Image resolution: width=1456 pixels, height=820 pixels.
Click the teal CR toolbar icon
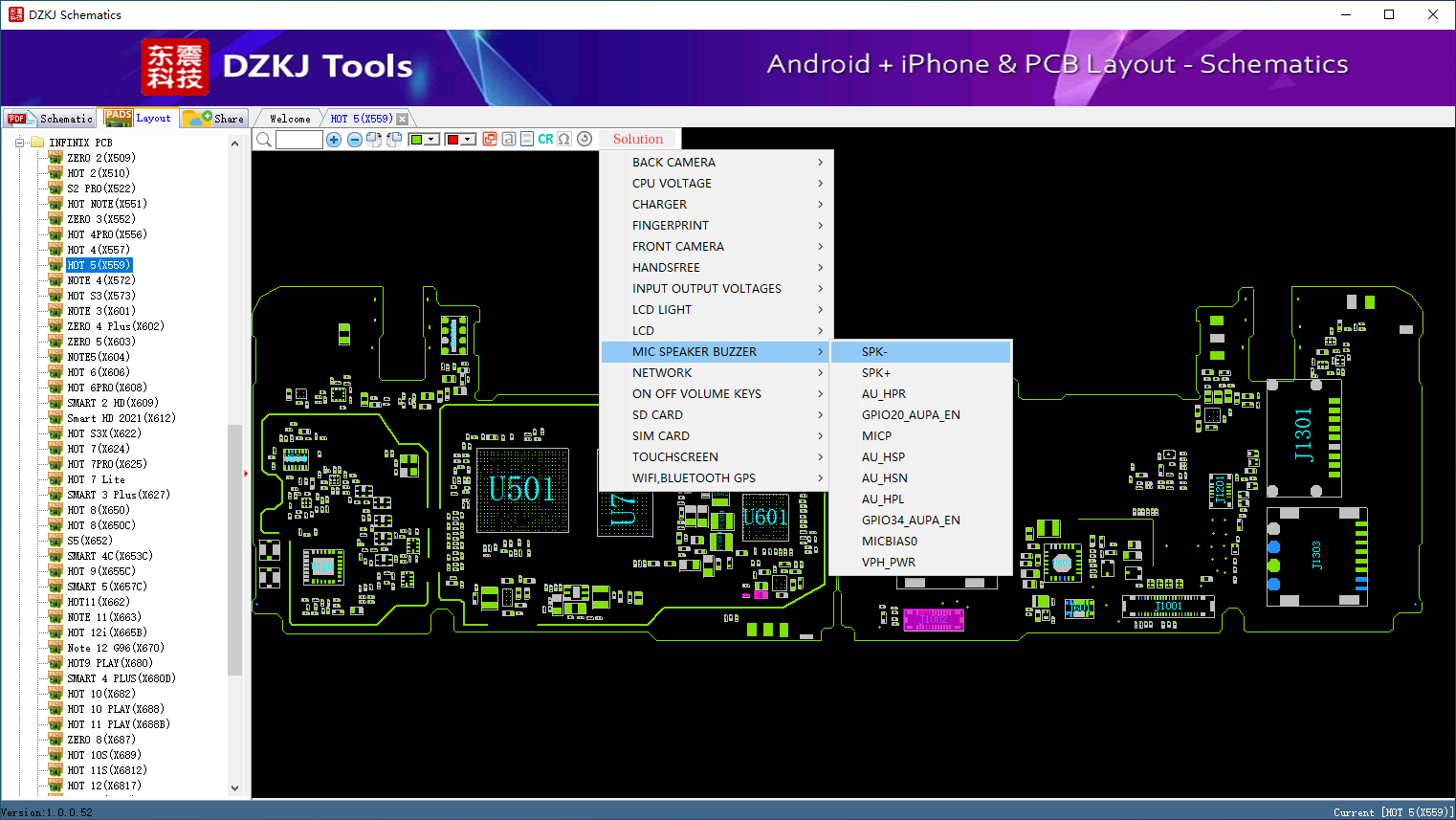(545, 139)
